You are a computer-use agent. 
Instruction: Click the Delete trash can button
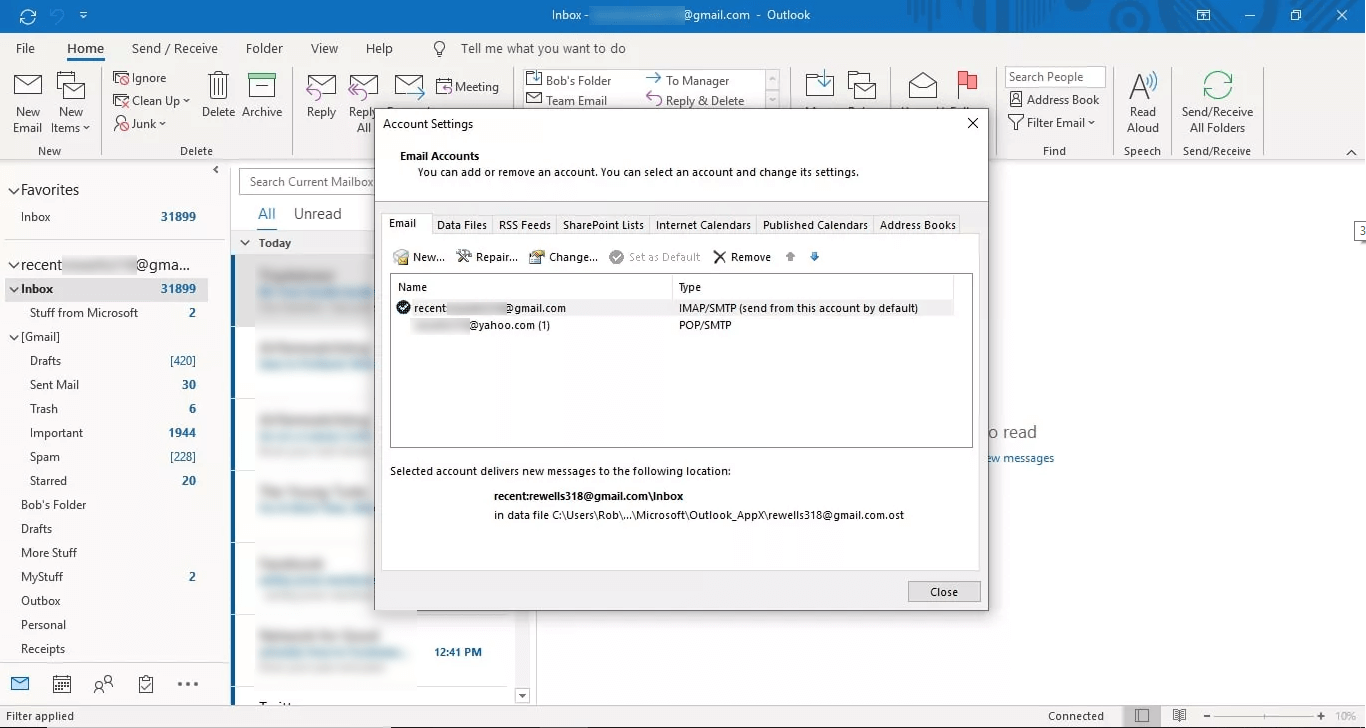(218, 95)
